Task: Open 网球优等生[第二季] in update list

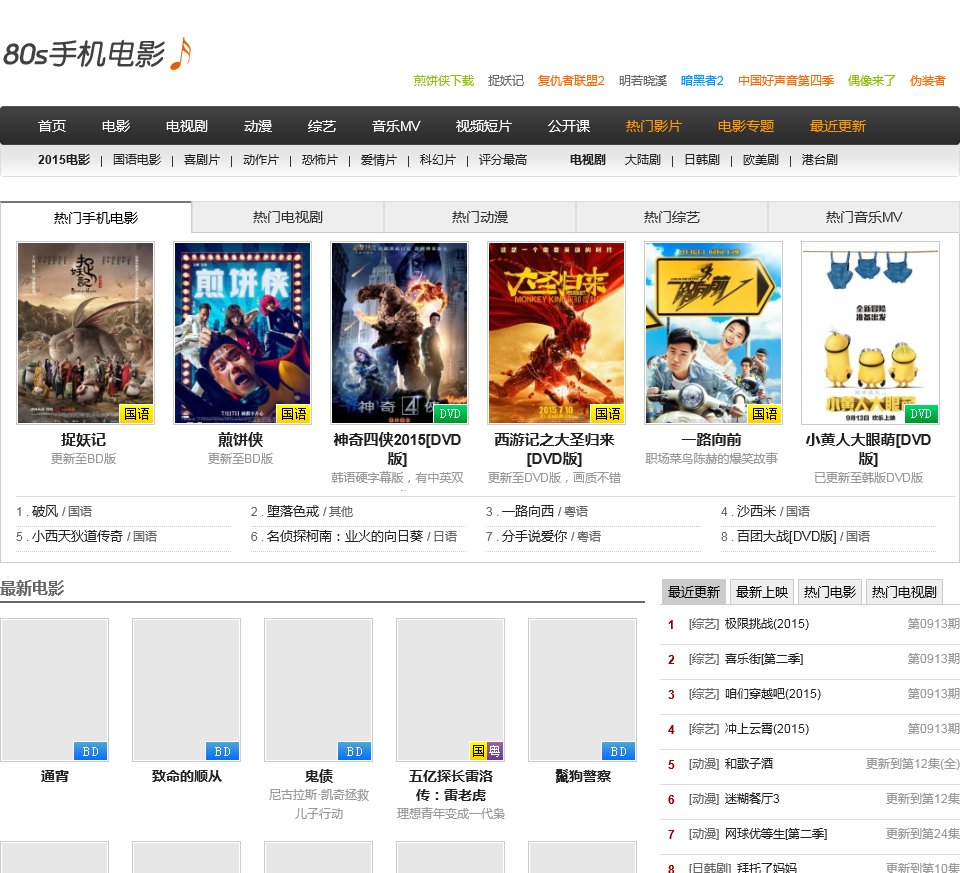Action: click(x=775, y=834)
